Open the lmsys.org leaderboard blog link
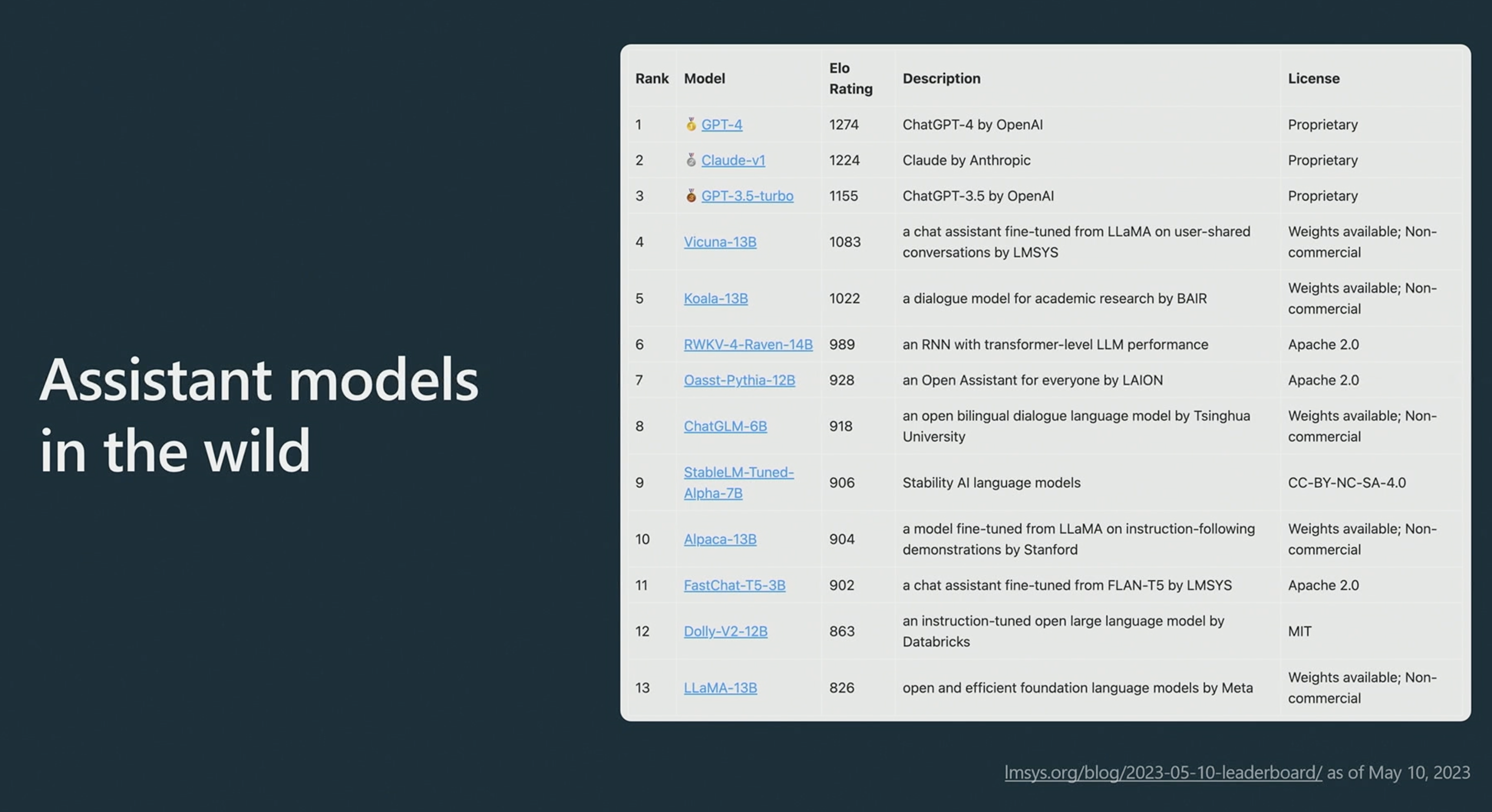Image resolution: width=1492 pixels, height=812 pixels. [1163, 772]
